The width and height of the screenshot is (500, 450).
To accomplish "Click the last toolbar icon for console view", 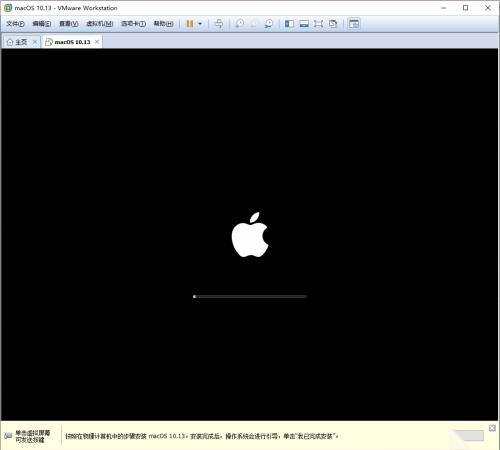I will (x=354, y=24).
